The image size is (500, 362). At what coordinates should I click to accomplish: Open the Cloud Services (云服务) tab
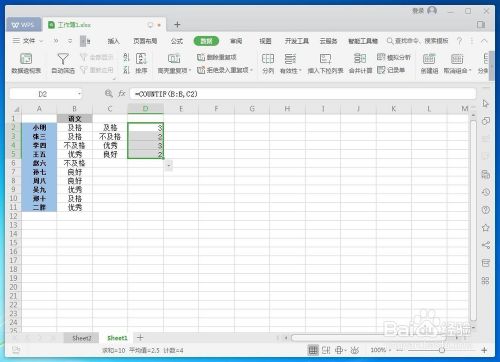328,41
